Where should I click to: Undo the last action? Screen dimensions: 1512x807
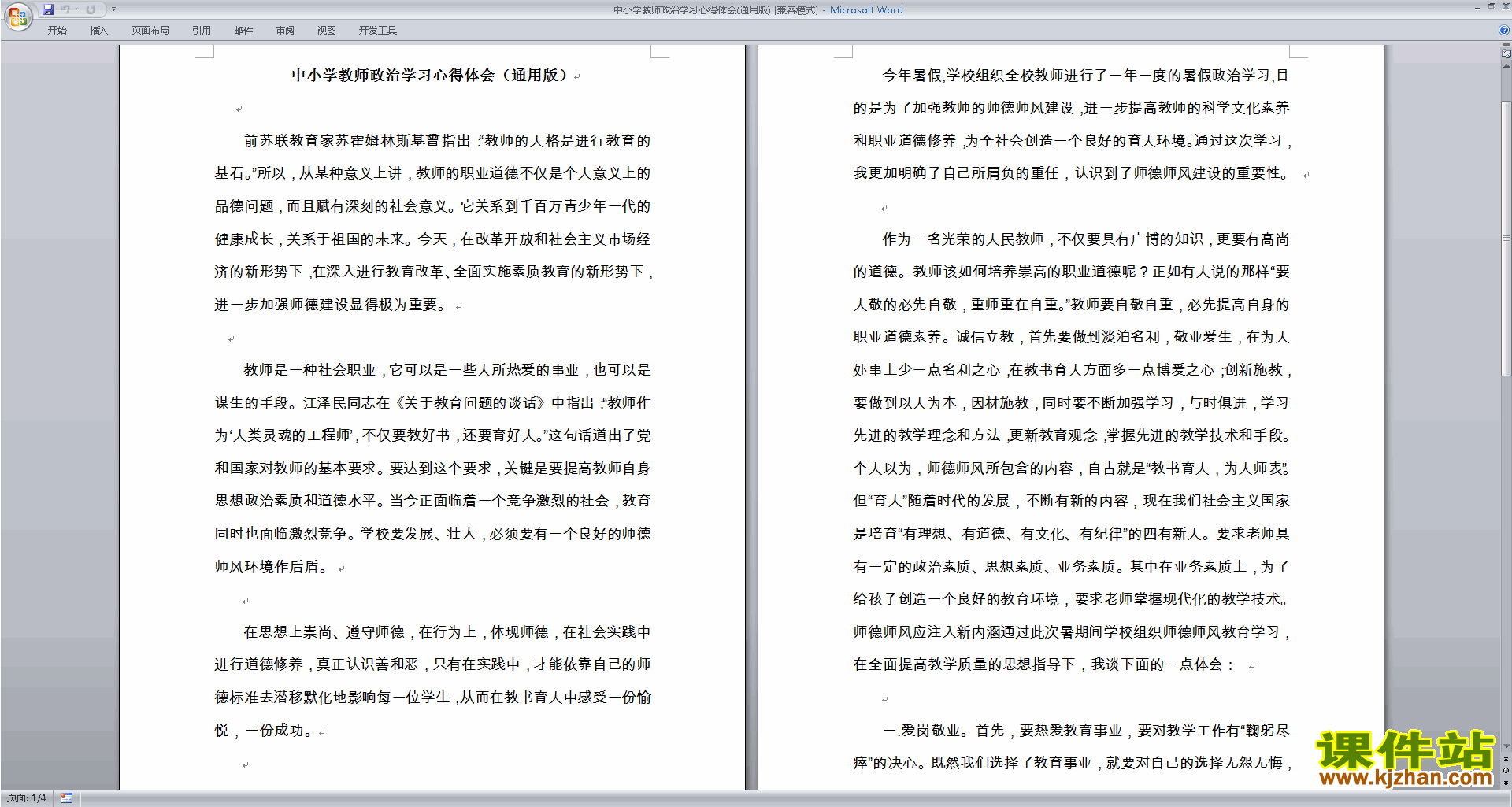(65, 9)
